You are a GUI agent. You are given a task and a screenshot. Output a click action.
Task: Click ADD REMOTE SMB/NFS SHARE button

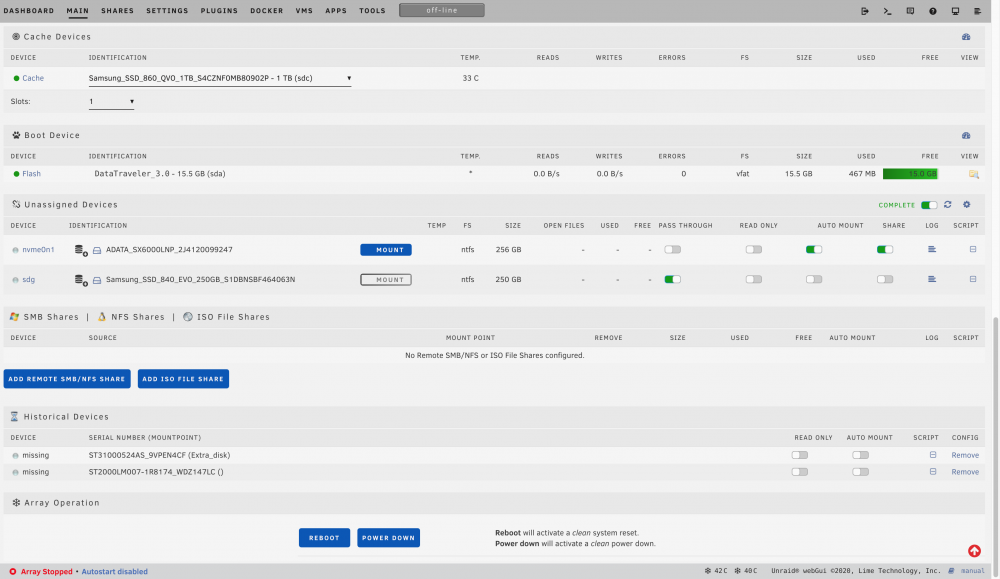67,379
